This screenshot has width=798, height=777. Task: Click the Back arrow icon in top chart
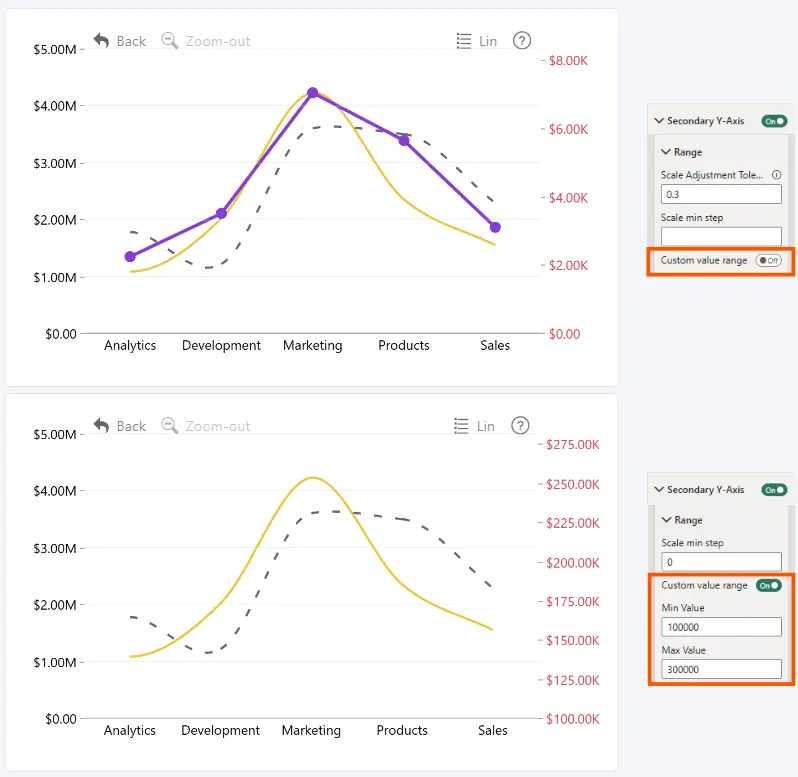(x=101, y=40)
